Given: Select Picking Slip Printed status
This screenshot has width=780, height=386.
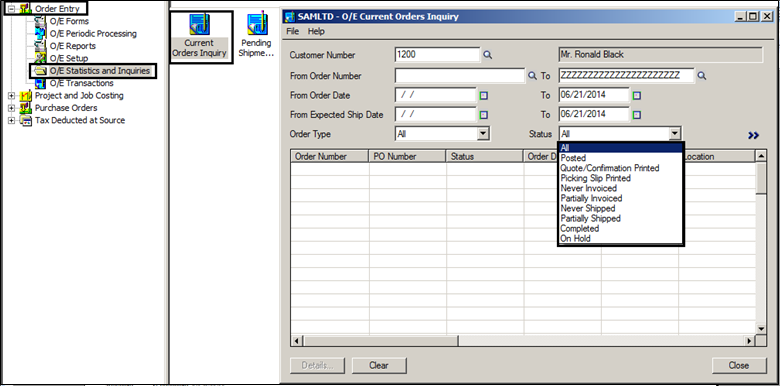Looking at the screenshot, I should click(x=620, y=178).
